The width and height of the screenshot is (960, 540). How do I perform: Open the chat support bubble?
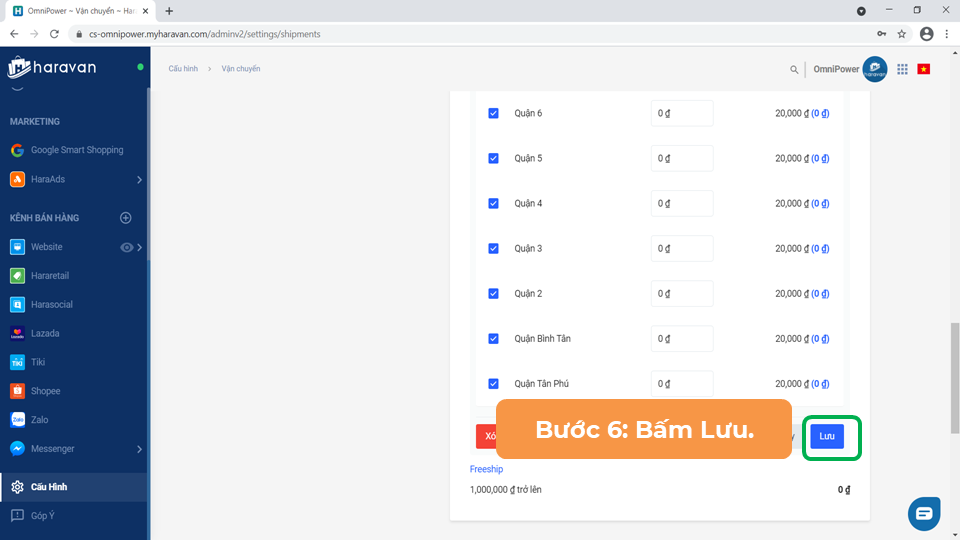(924, 513)
